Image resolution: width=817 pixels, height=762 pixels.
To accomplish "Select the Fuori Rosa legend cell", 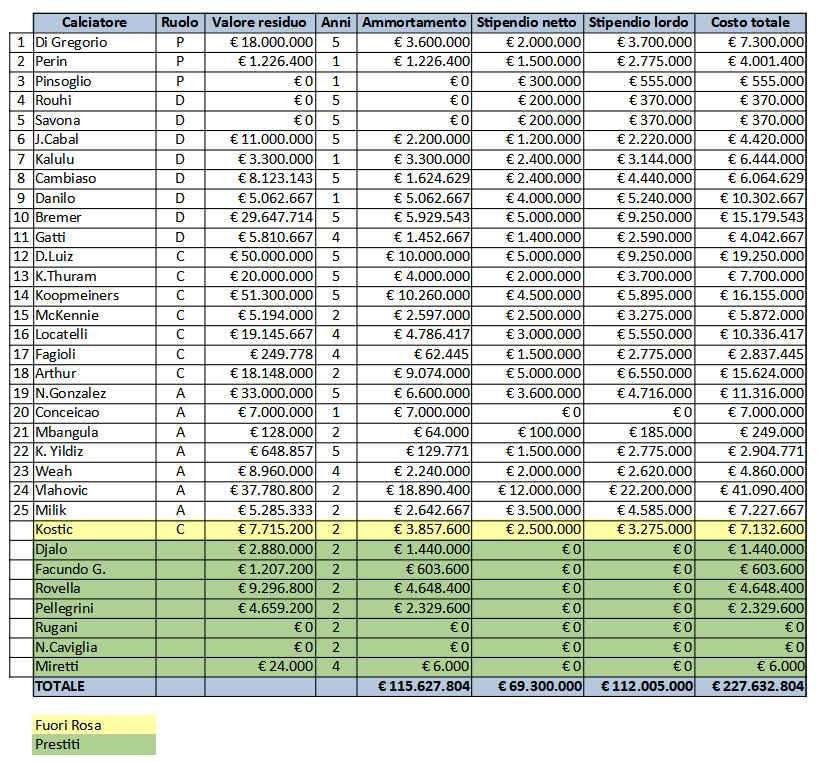I will [x=94, y=725].
